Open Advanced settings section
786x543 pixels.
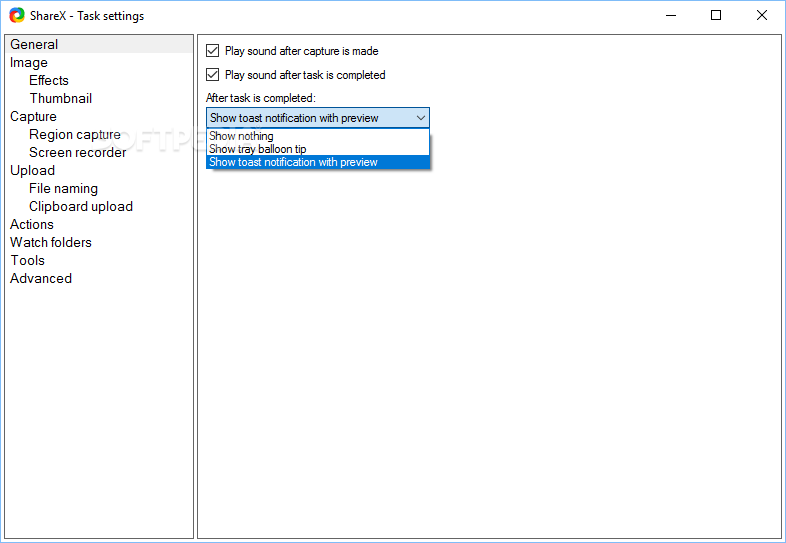tap(41, 278)
